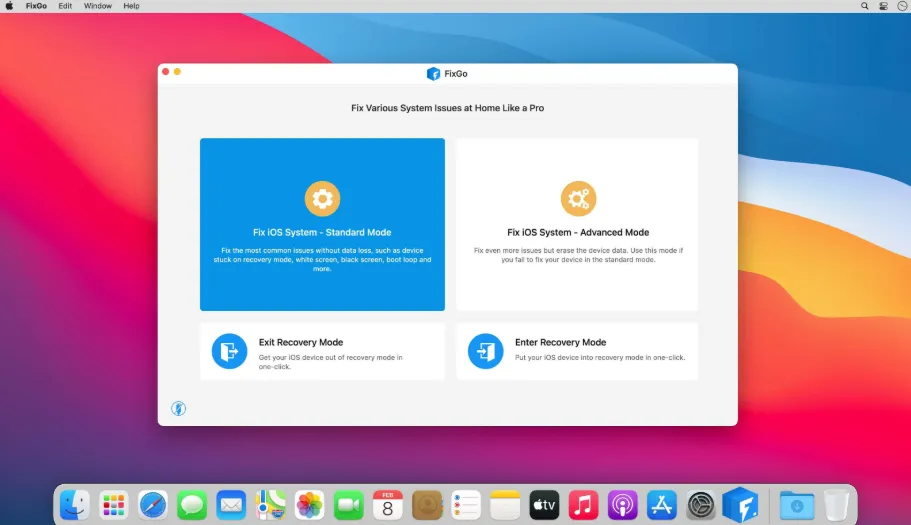Open the FixGo menu in menu bar
The width and height of the screenshot is (911, 525).
click(36, 6)
